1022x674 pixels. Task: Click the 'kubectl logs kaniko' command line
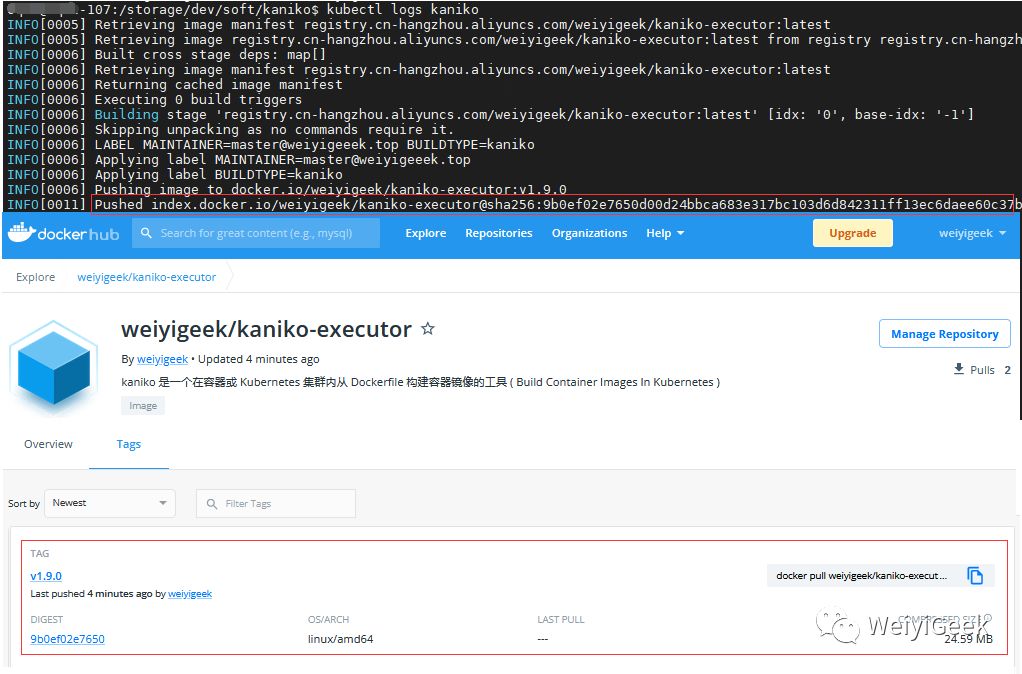click(x=403, y=9)
